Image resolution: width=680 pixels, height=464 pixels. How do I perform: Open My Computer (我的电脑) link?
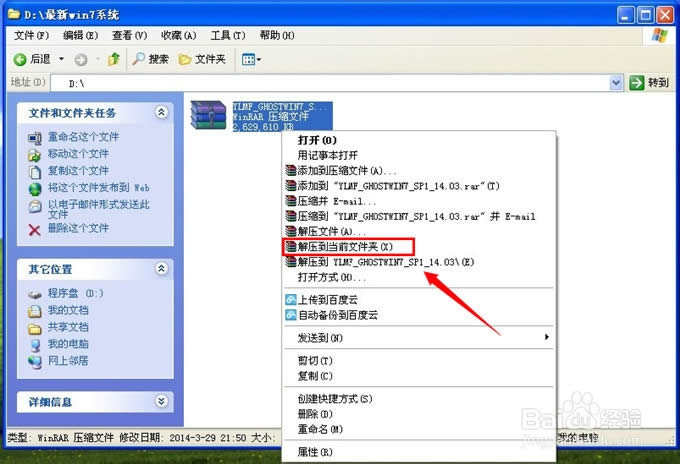tap(68, 344)
